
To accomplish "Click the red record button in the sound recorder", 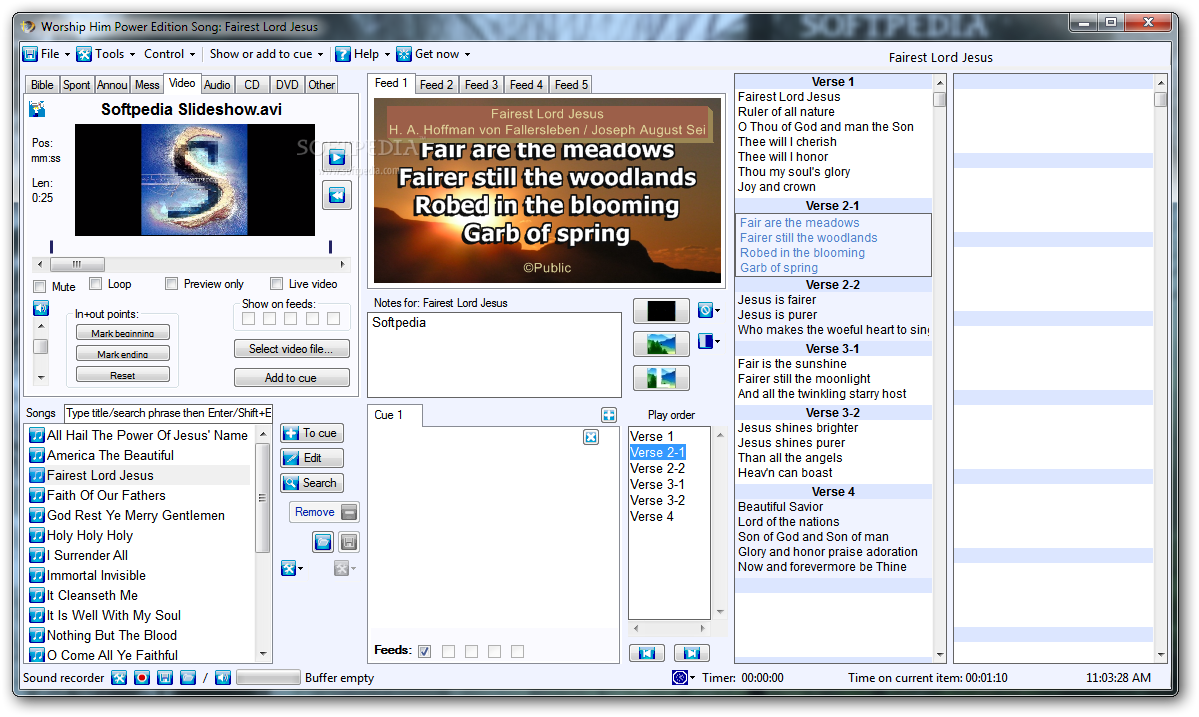I will [141, 678].
